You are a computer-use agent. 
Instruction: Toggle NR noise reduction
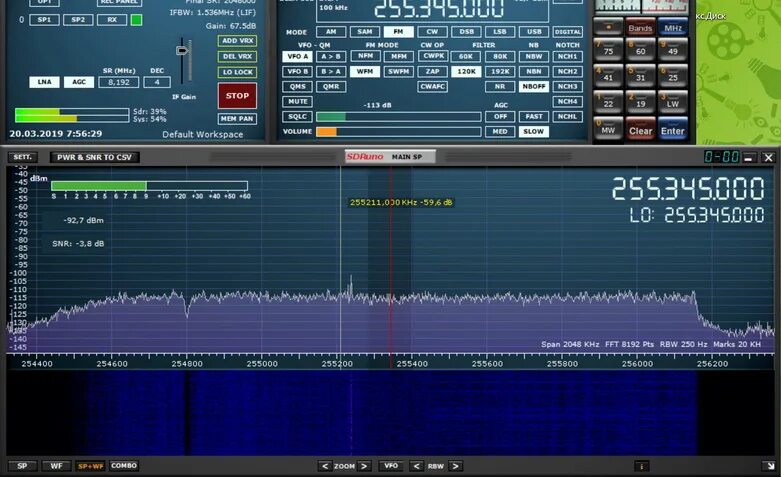click(500, 86)
